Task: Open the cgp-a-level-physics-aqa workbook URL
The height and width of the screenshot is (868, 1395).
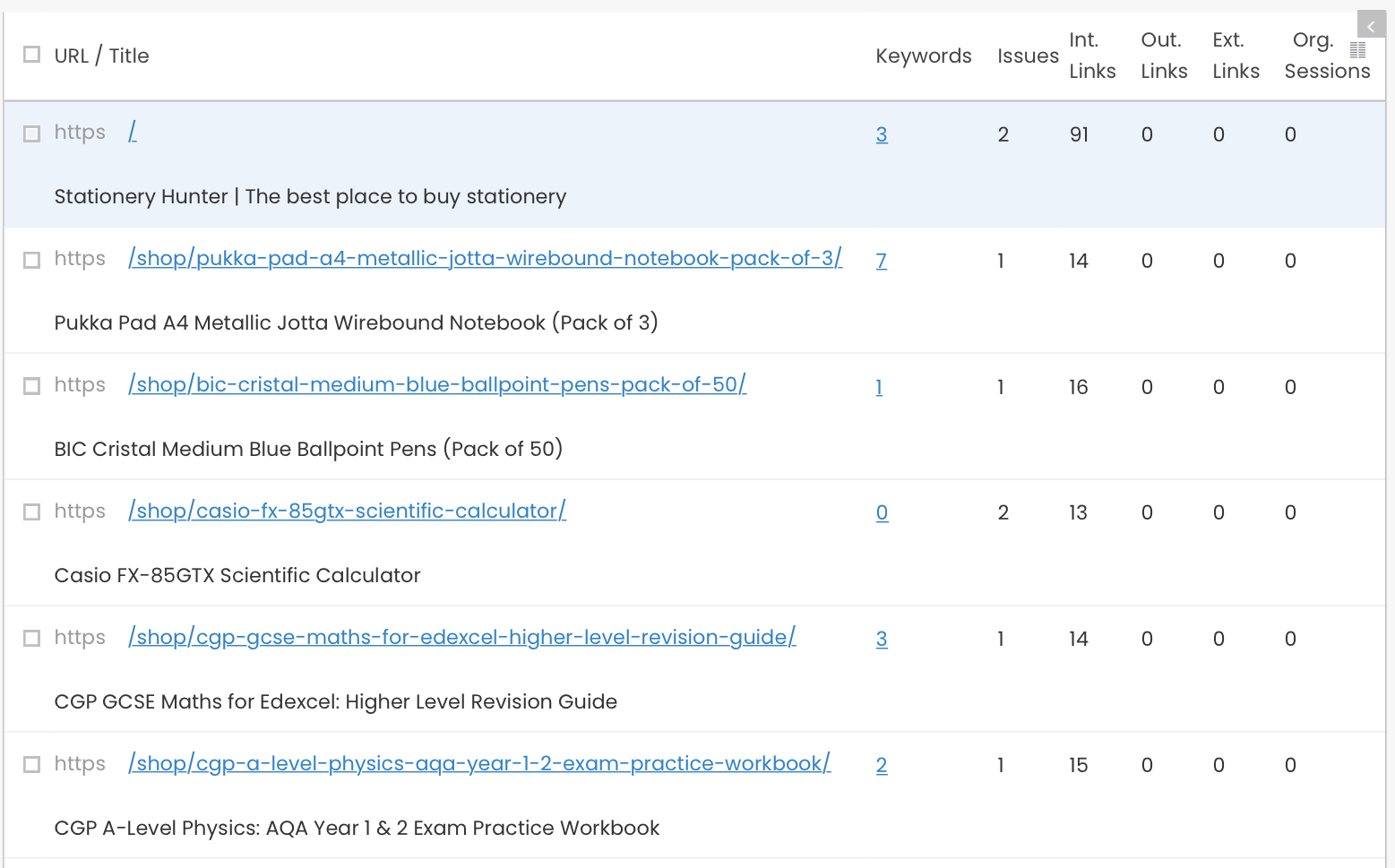Action: click(x=479, y=763)
